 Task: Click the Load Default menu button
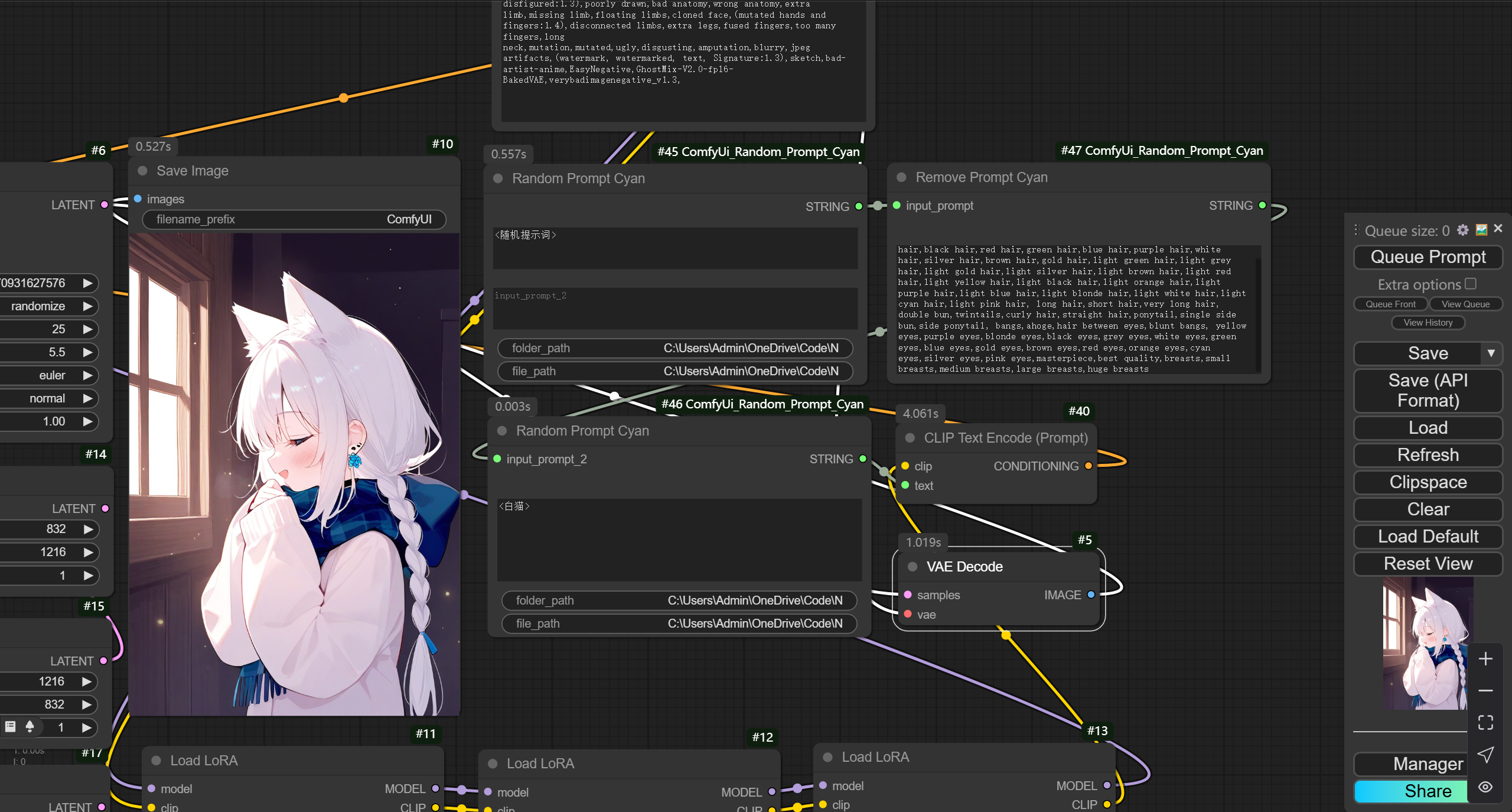(1428, 536)
